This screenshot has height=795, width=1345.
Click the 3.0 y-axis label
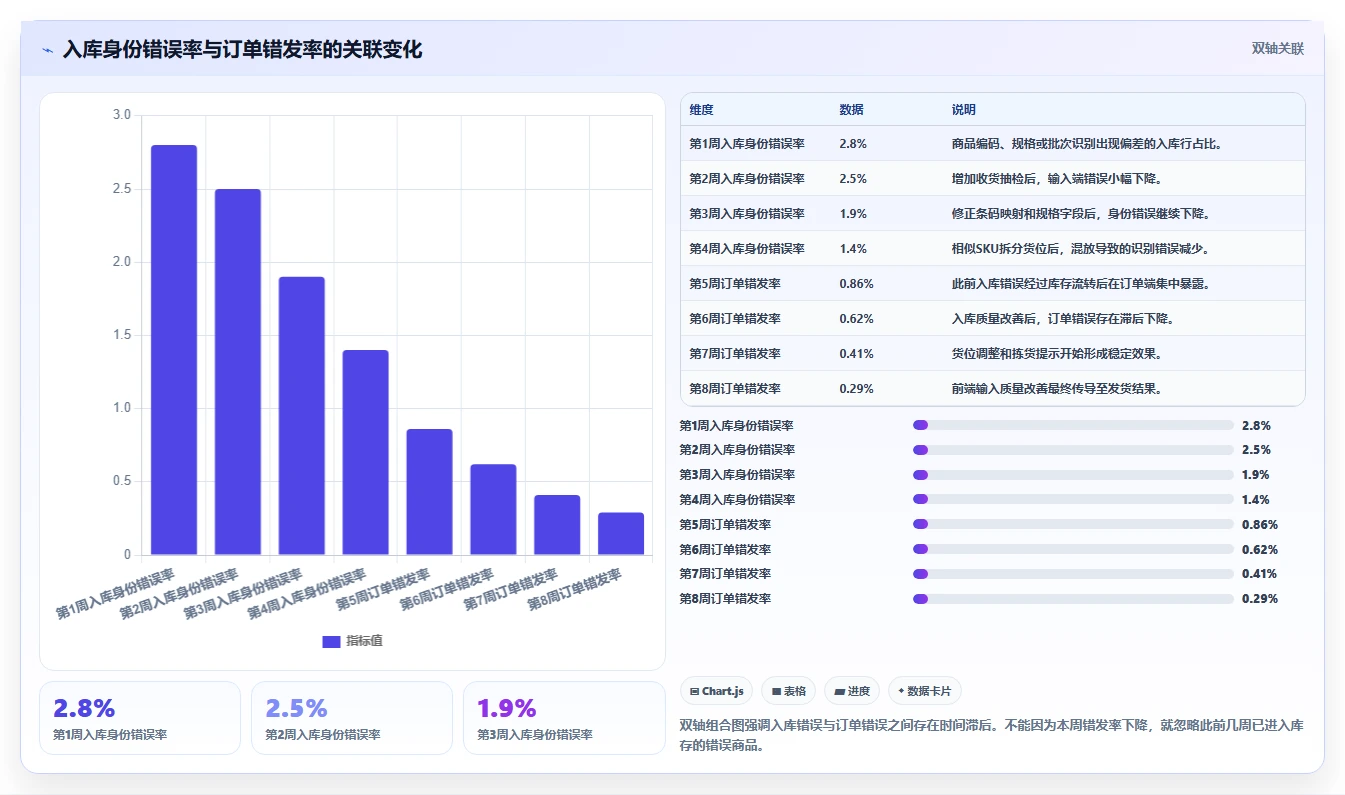click(x=122, y=116)
